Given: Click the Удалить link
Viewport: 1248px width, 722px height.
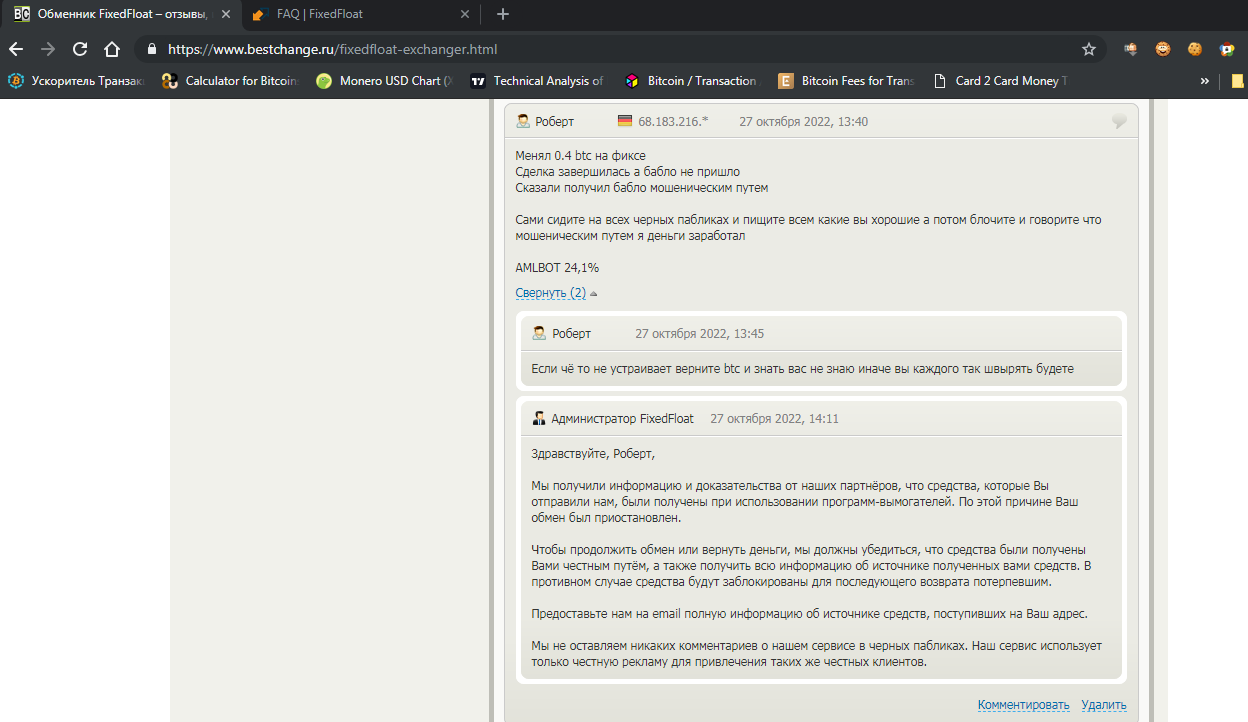Looking at the screenshot, I should (1104, 705).
